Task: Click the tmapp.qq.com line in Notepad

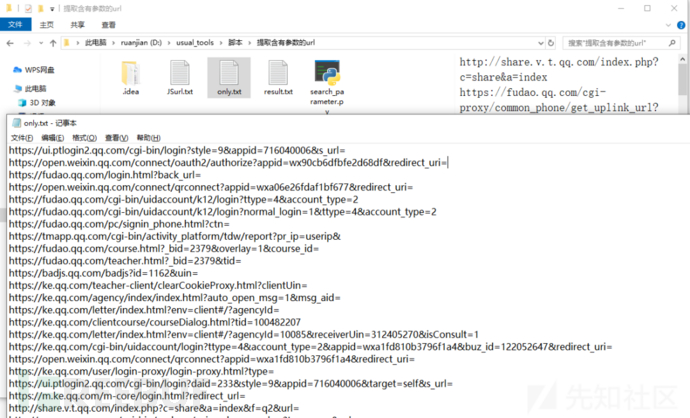Action: point(175,236)
